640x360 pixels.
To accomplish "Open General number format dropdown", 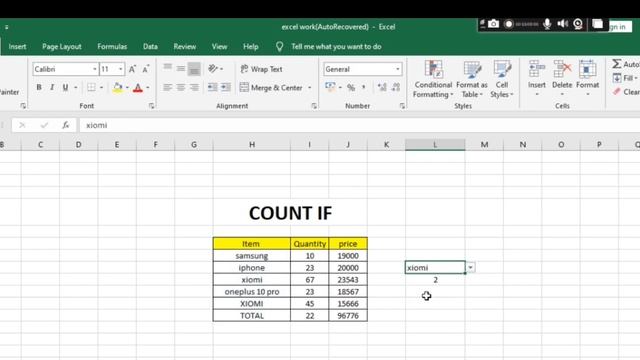I will pos(398,69).
